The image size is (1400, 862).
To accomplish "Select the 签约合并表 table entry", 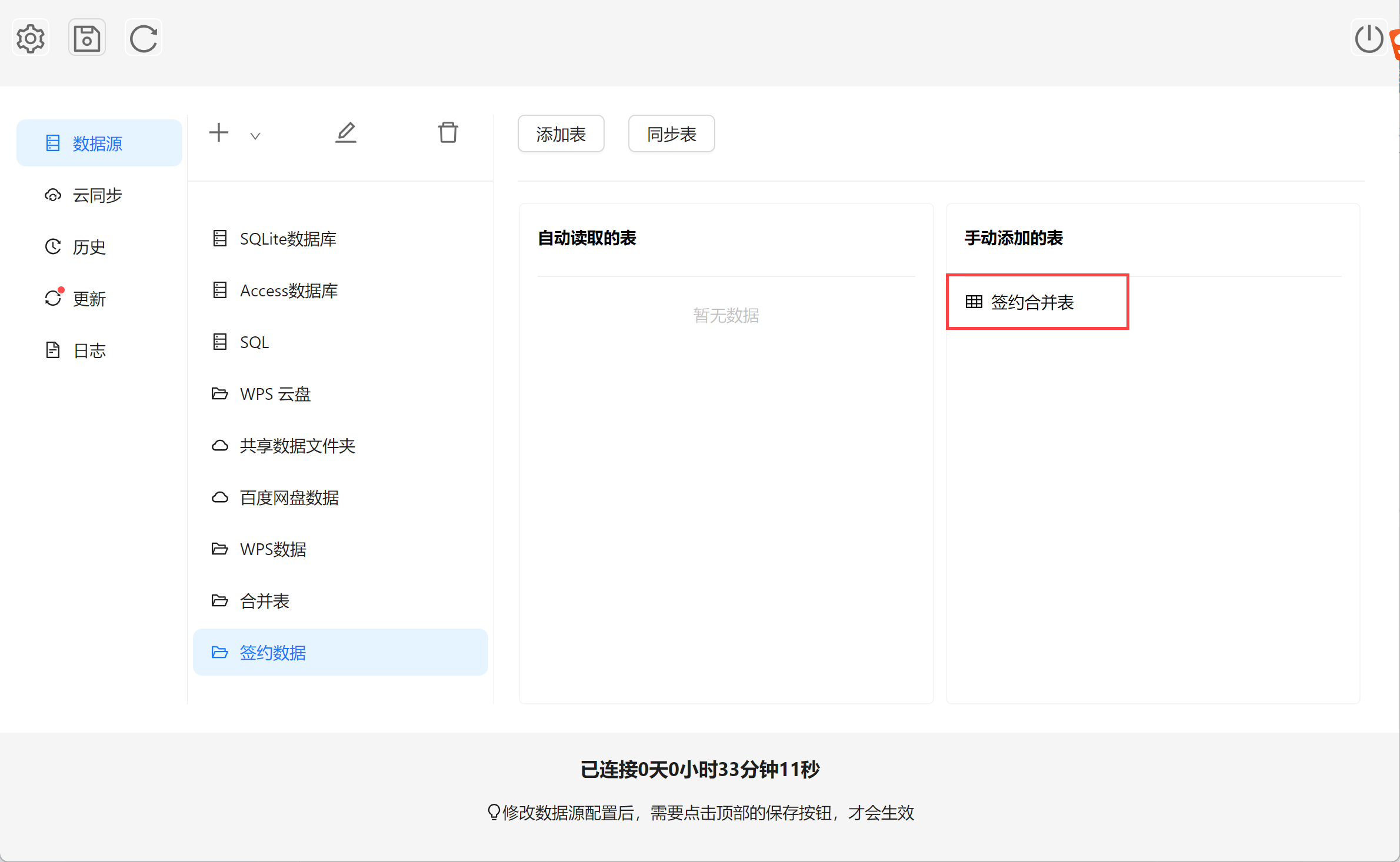I will [x=1032, y=302].
